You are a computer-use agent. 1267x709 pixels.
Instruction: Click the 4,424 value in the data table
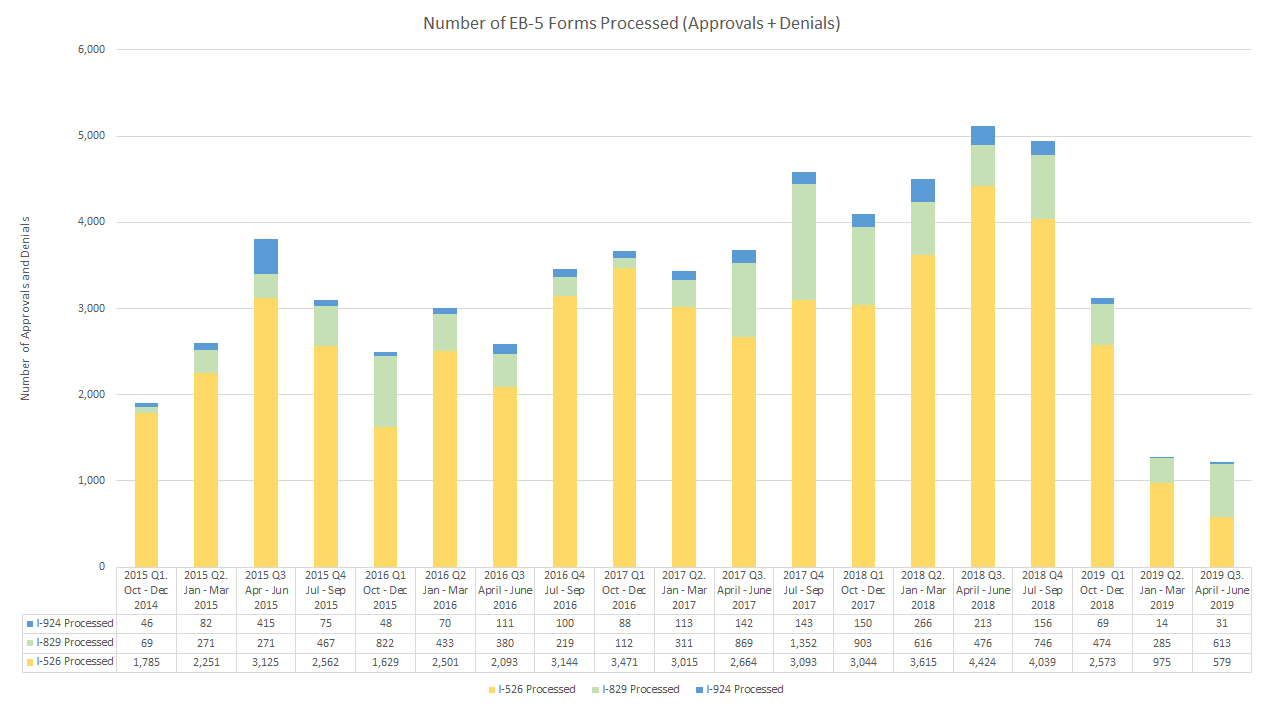click(982, 662)
